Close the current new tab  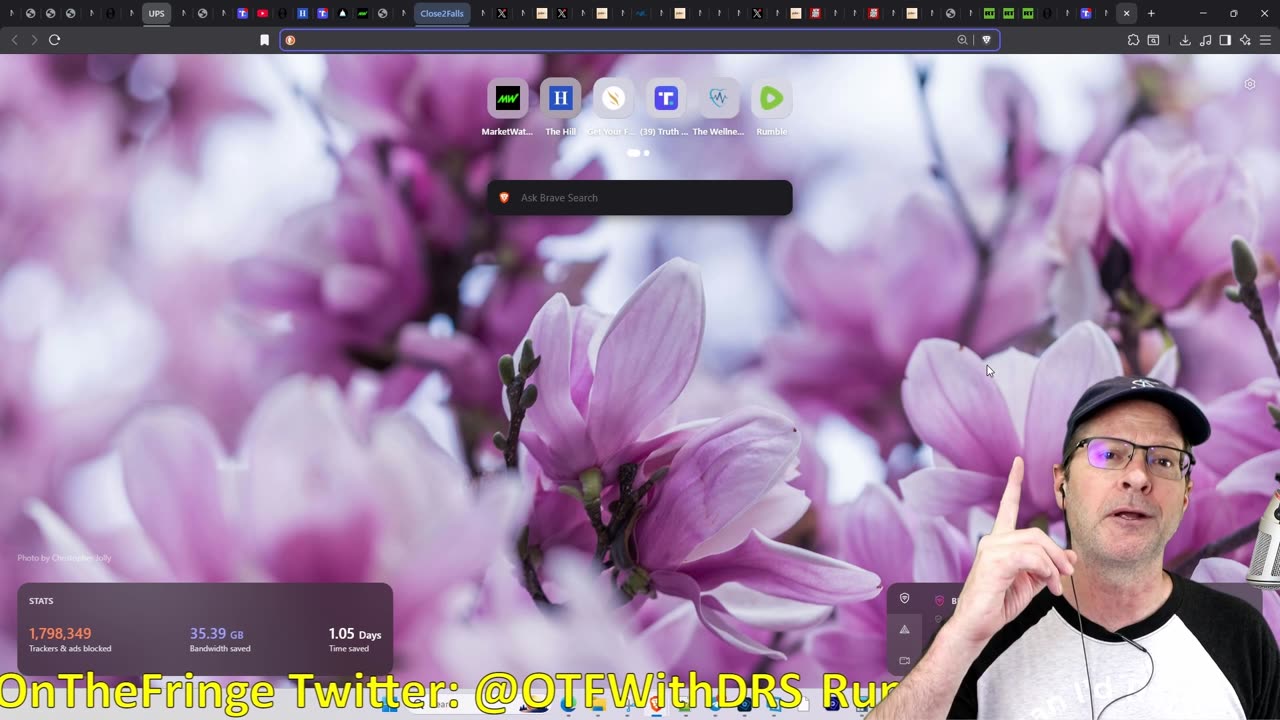pyautogui.click(x=1126, y=14)
